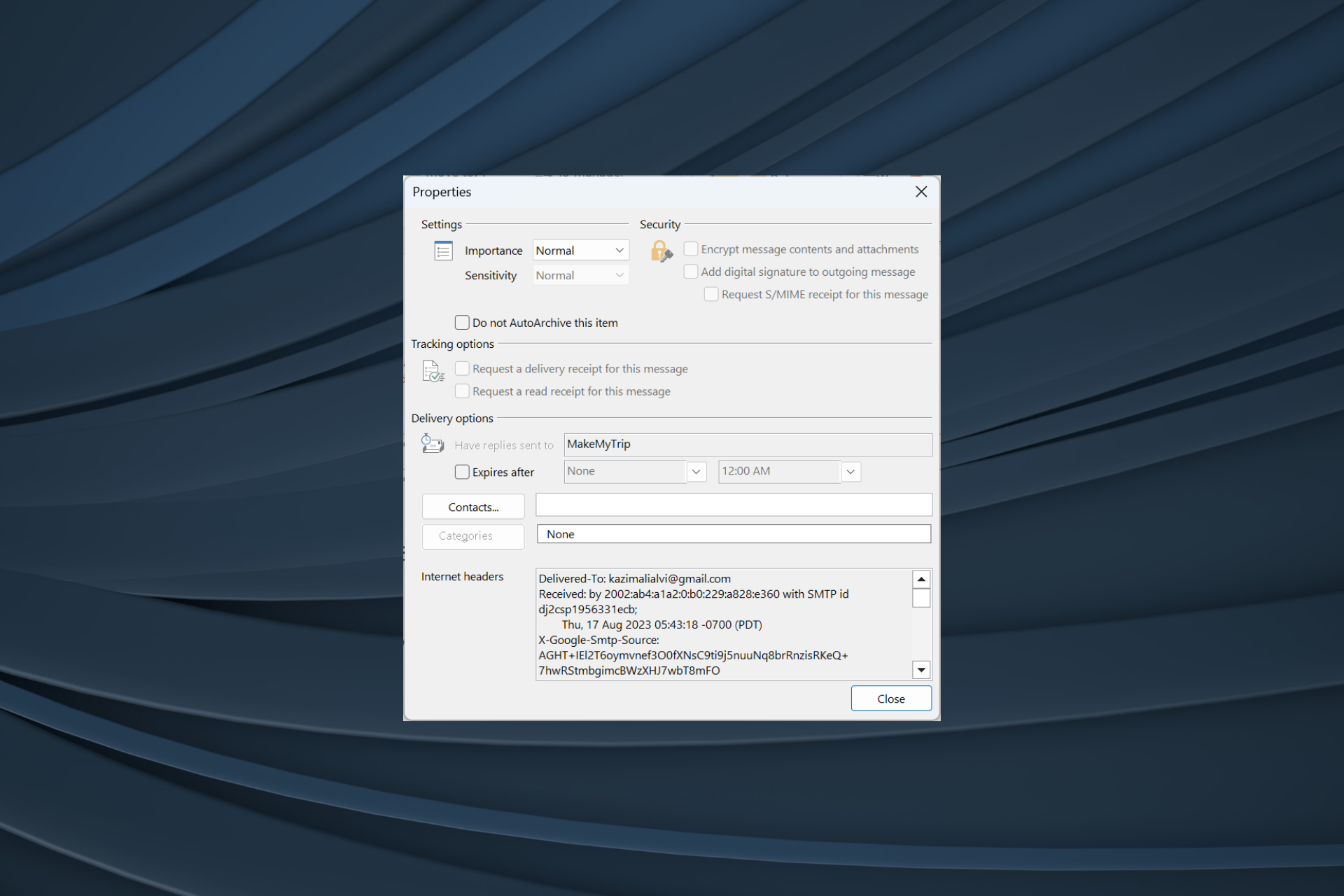Viewport: 1344px width, 896px height.
Task: Scroll down the Internet headers area
Action: point(920,670)
